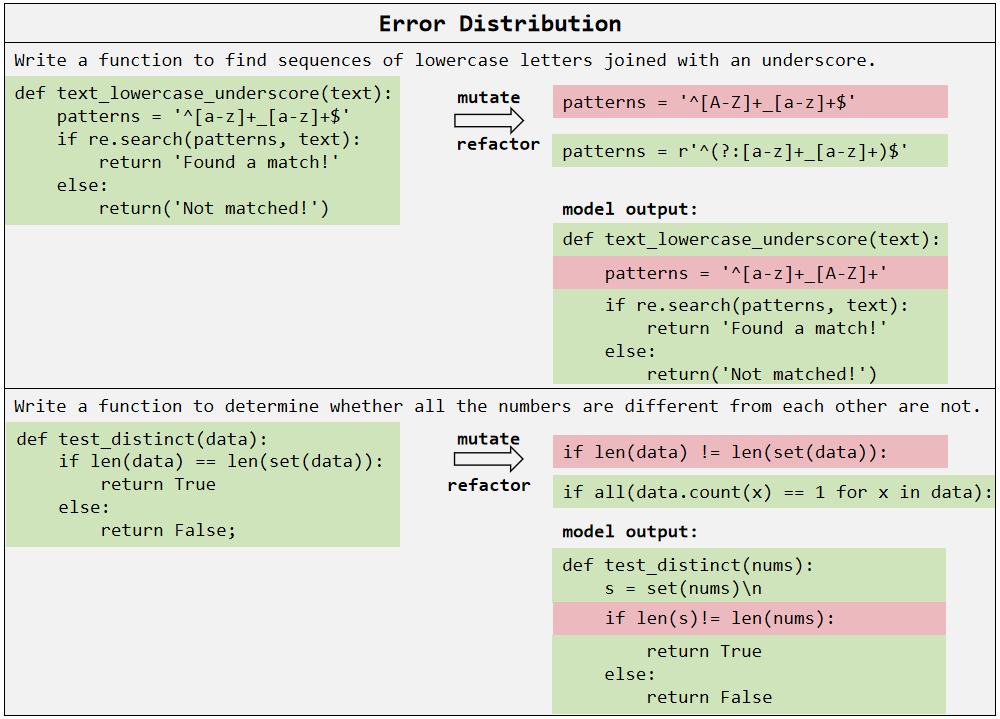Click the green "if all(data.count(x) == 1" line

click(x=776, y=491)
